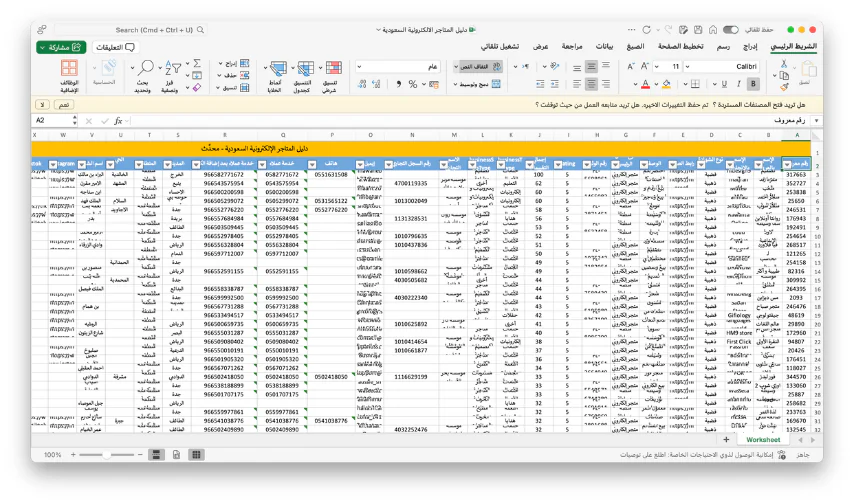
Task: Toggle Bold formatting
Action: pos(754,84)
